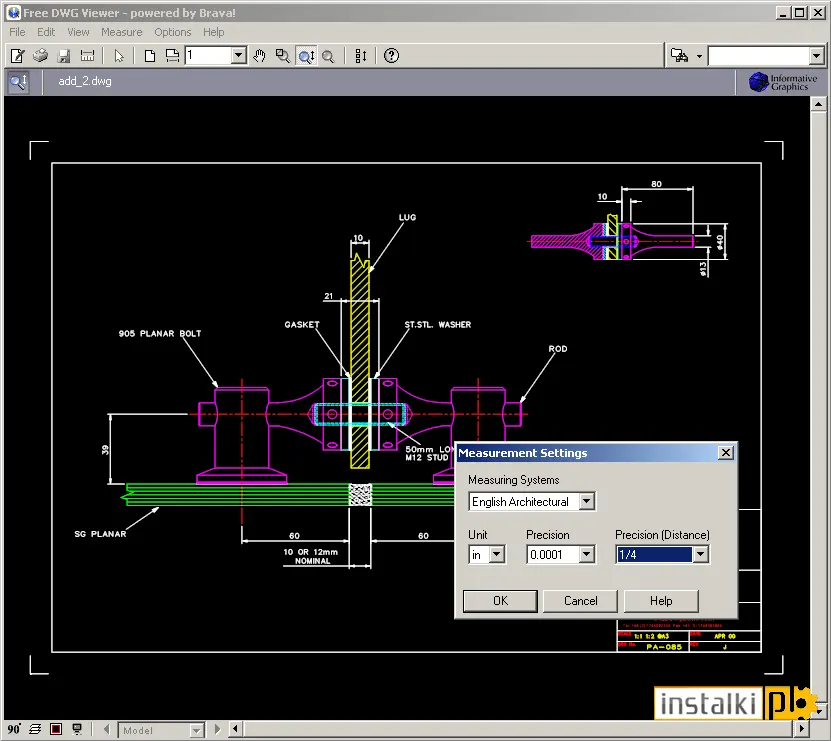Go to previous layout with left arrow
Image resolution: width=831 pixels, height=741 pixels.
(x=107, y=729)
